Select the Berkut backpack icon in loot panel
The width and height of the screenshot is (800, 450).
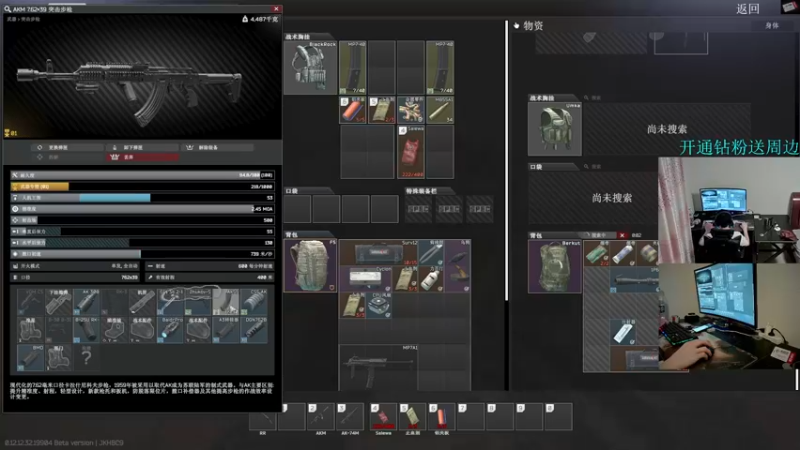[555, 266]
